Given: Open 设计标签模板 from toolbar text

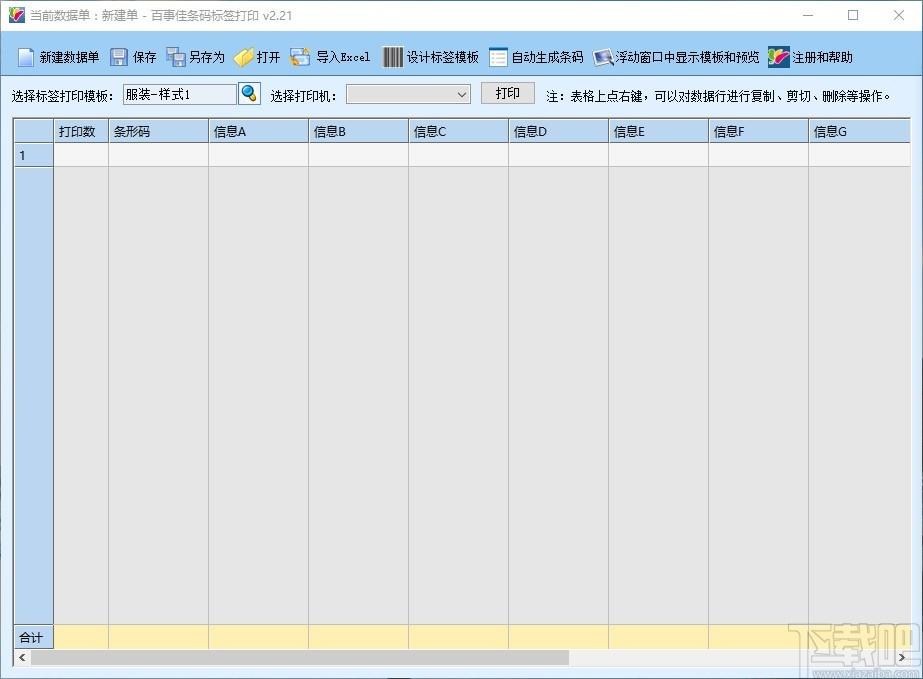Looking at the screenshot, I should click(443, 57).
